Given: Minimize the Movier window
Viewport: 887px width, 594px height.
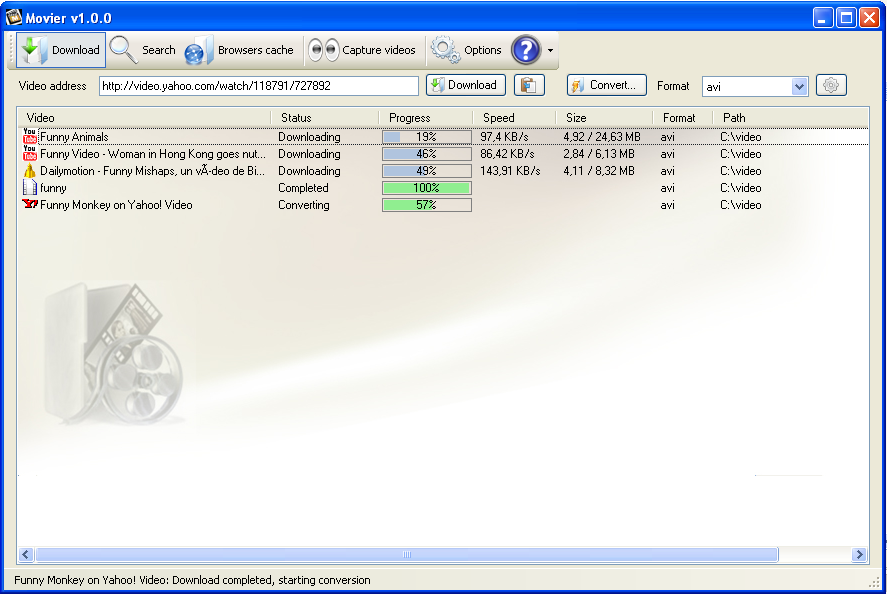Looking at the screenshot, I should click(823, 18).
